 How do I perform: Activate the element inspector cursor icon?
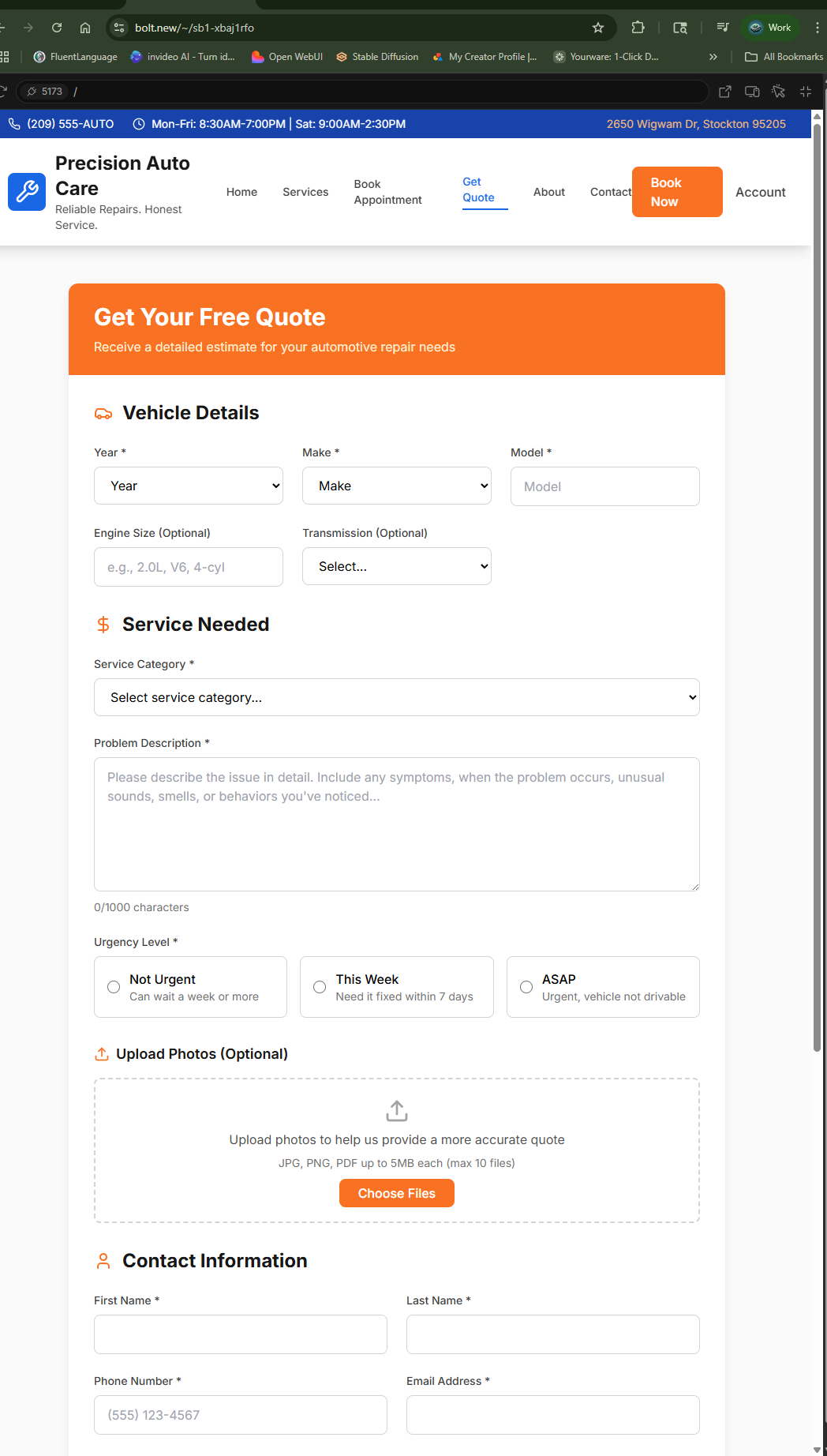[779, 92]
